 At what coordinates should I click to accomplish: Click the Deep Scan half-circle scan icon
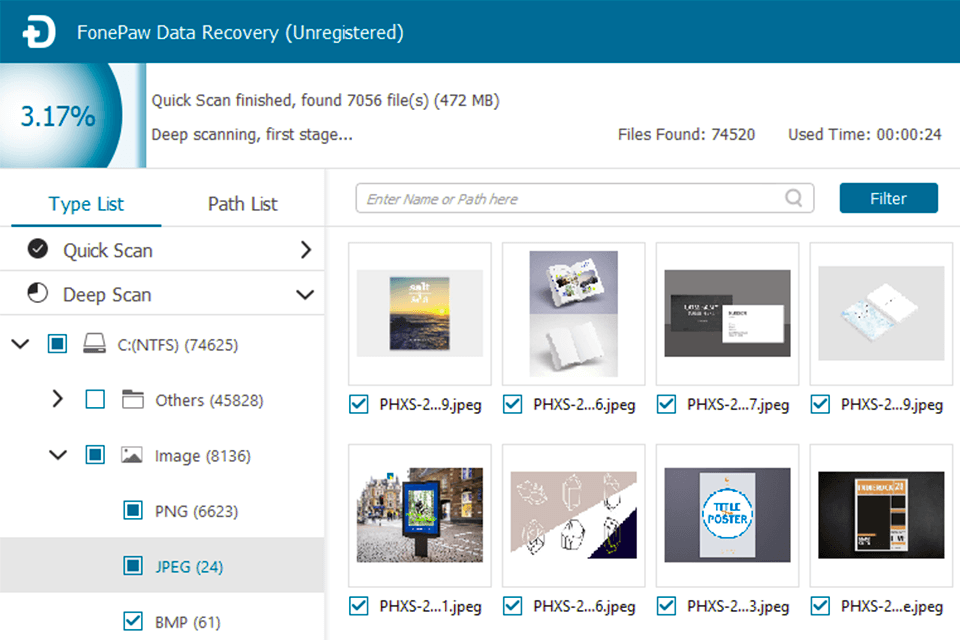(35, 294)
